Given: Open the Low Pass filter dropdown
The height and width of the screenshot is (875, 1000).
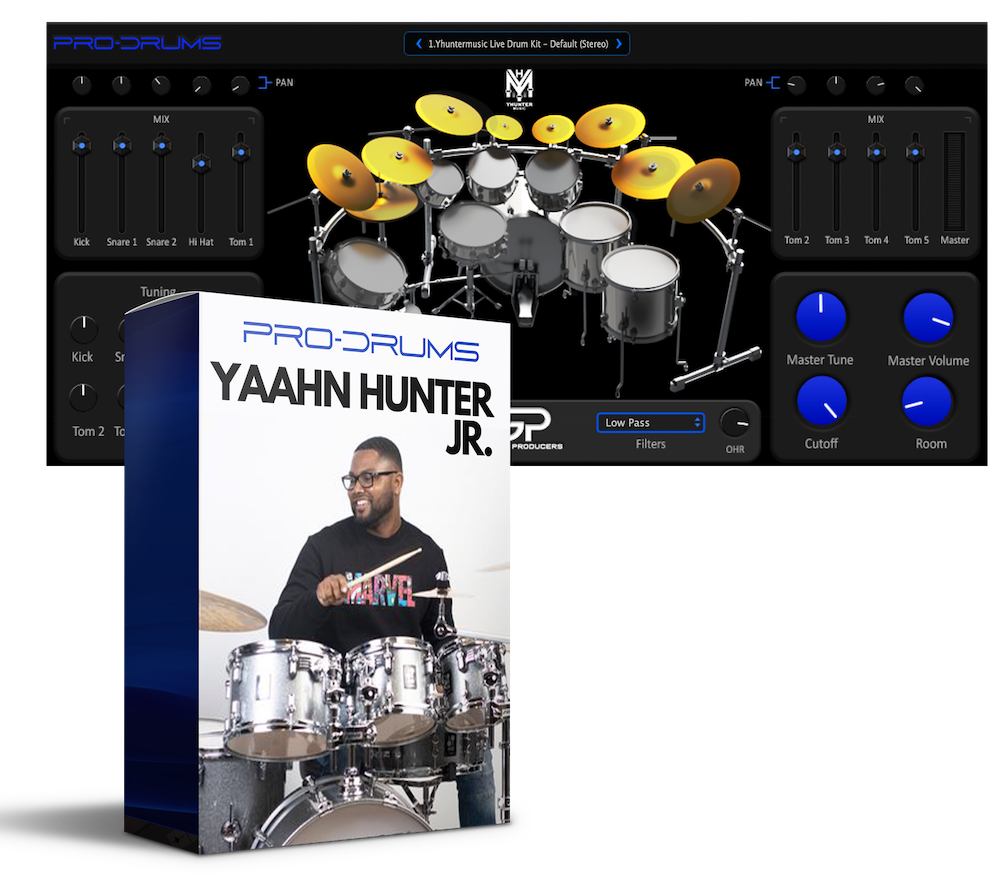Looking at the screenshot, I should point(650,422).
